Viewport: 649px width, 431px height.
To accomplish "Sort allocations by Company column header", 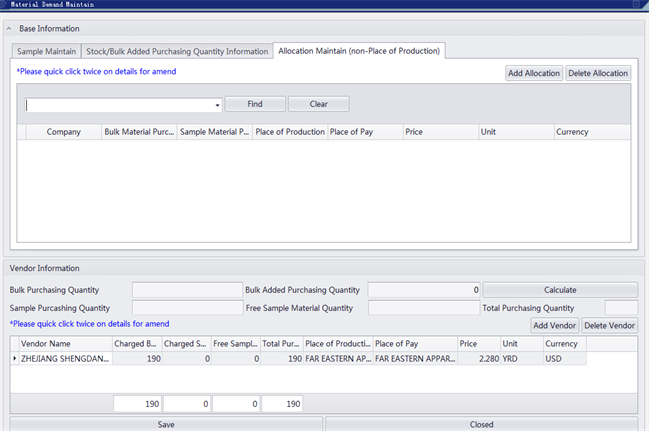I will click(63, 132).
